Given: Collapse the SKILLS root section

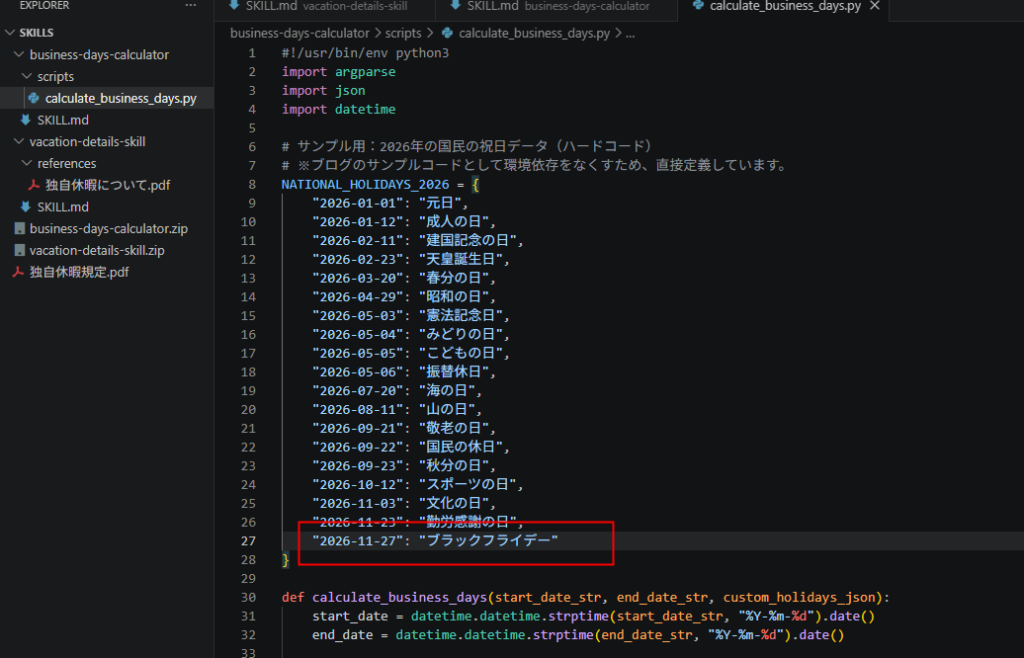Looking at the screenshot, I should [10, 33].
